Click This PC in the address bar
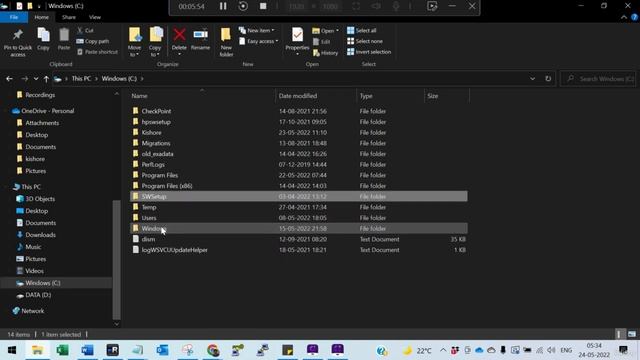Screen dimensions: 640x360 click(x=81, y=79)
